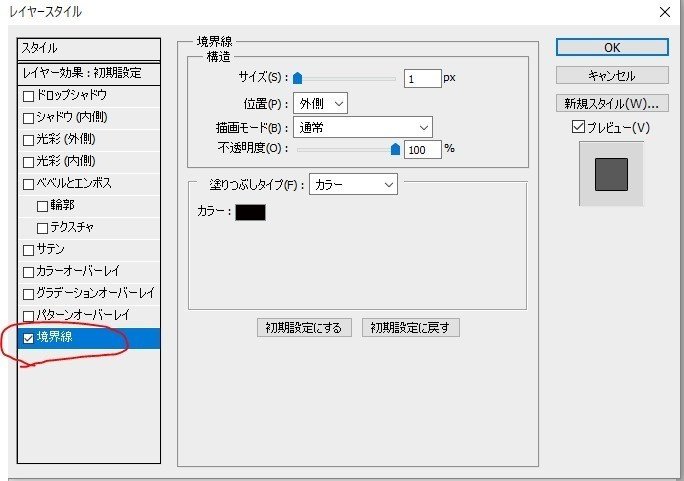
Task: Click the 不透明度 percent input field
Action: [x=422, y=150]
